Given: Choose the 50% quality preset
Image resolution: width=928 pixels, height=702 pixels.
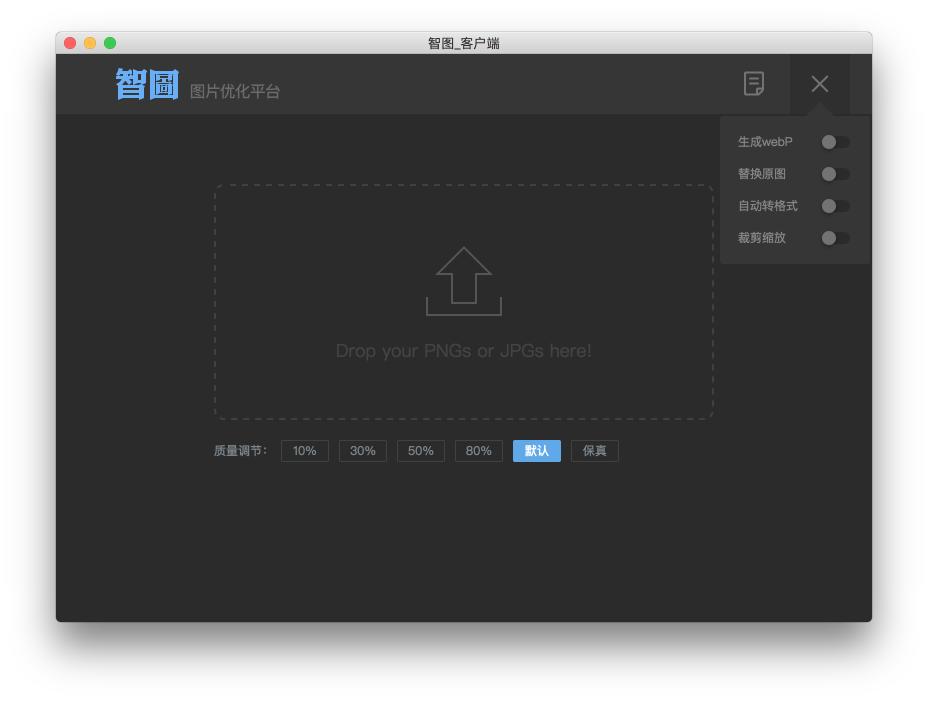Looking at the screenshot, I should tap(420, 450).
